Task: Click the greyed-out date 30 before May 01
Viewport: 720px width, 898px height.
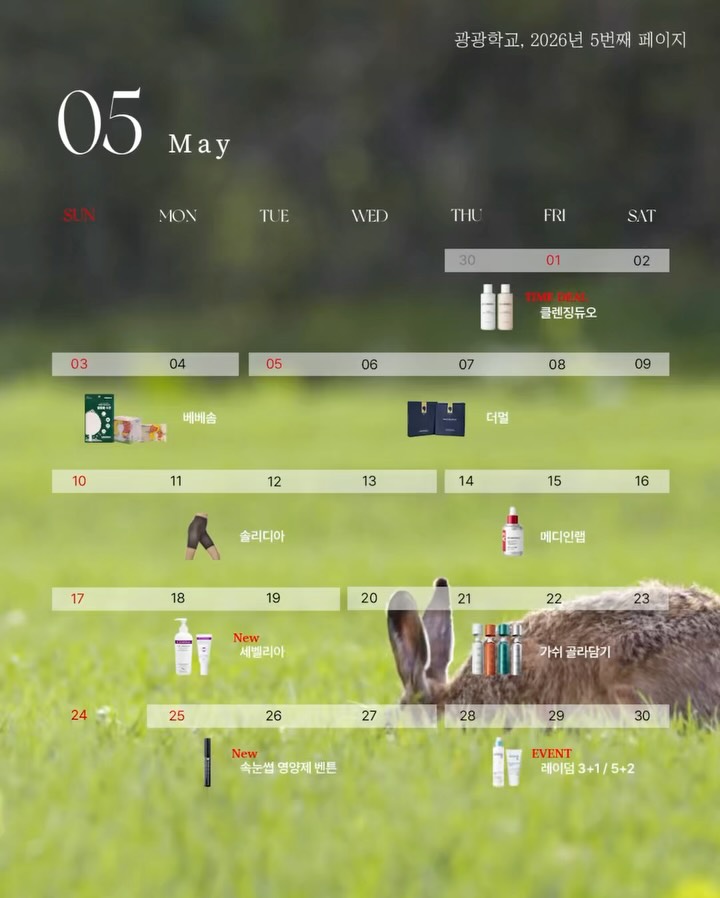Action: tap(467, 260)
